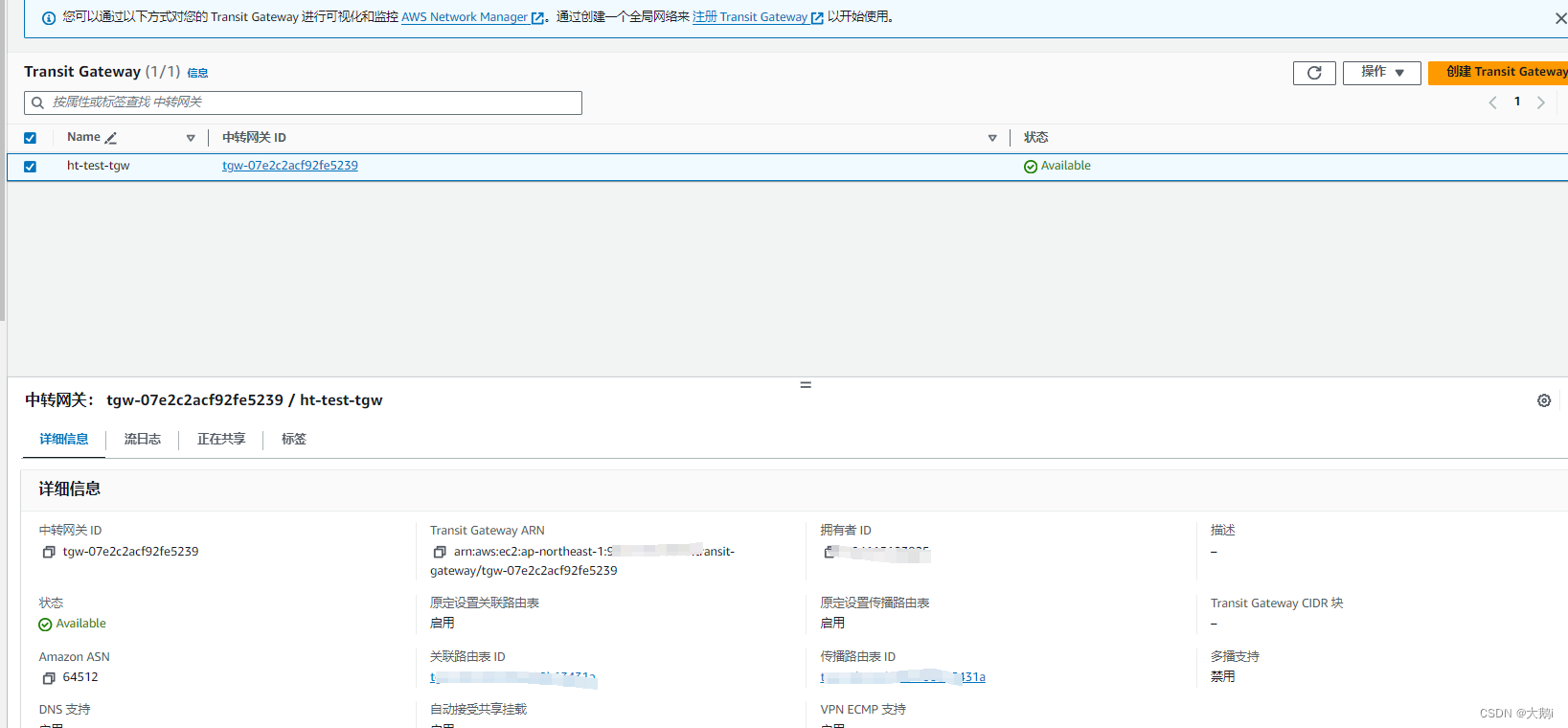Image resolution: width=1568 pixels, height=728 pixels.
Task: Click the Available status in details
Action: (x=72, y=624)
